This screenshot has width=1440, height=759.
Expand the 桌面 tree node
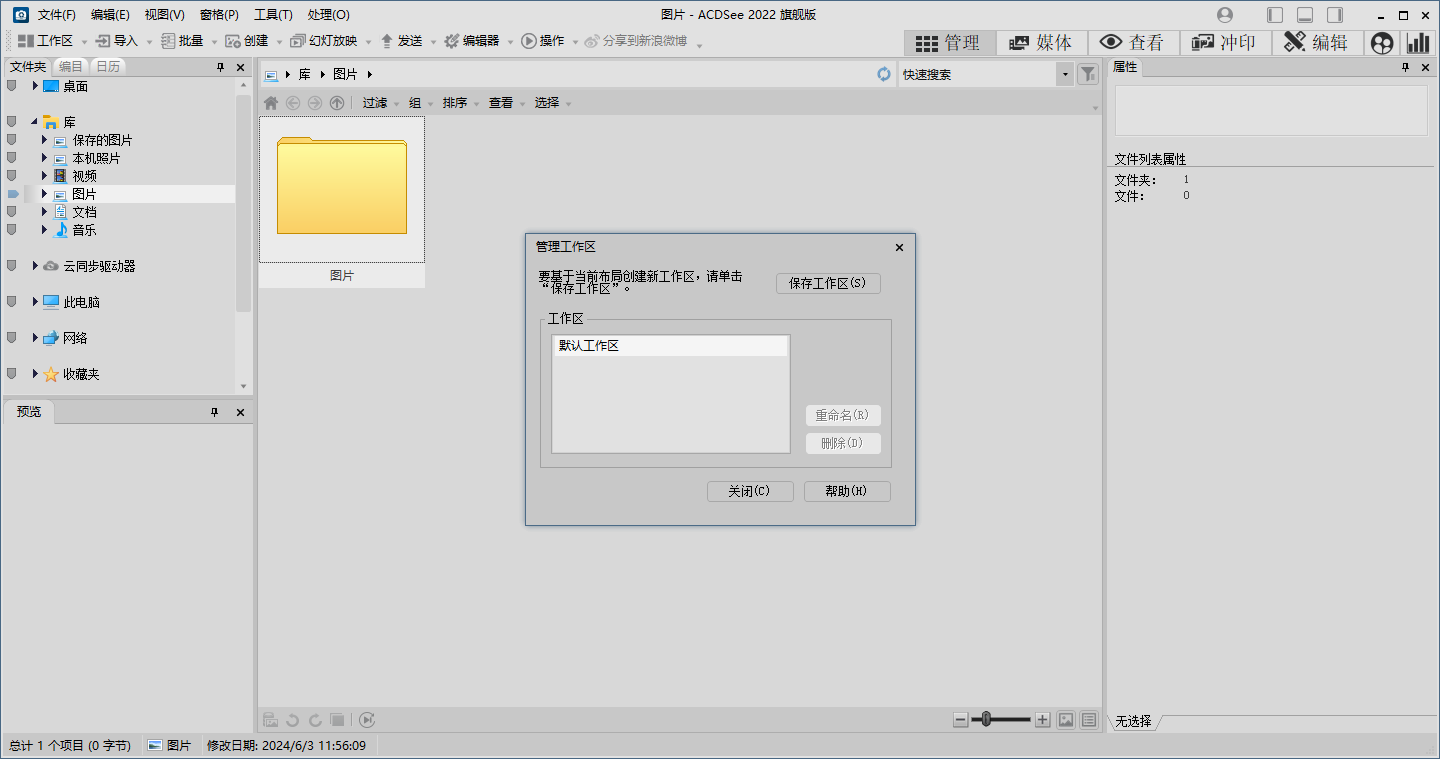[35, 86]
